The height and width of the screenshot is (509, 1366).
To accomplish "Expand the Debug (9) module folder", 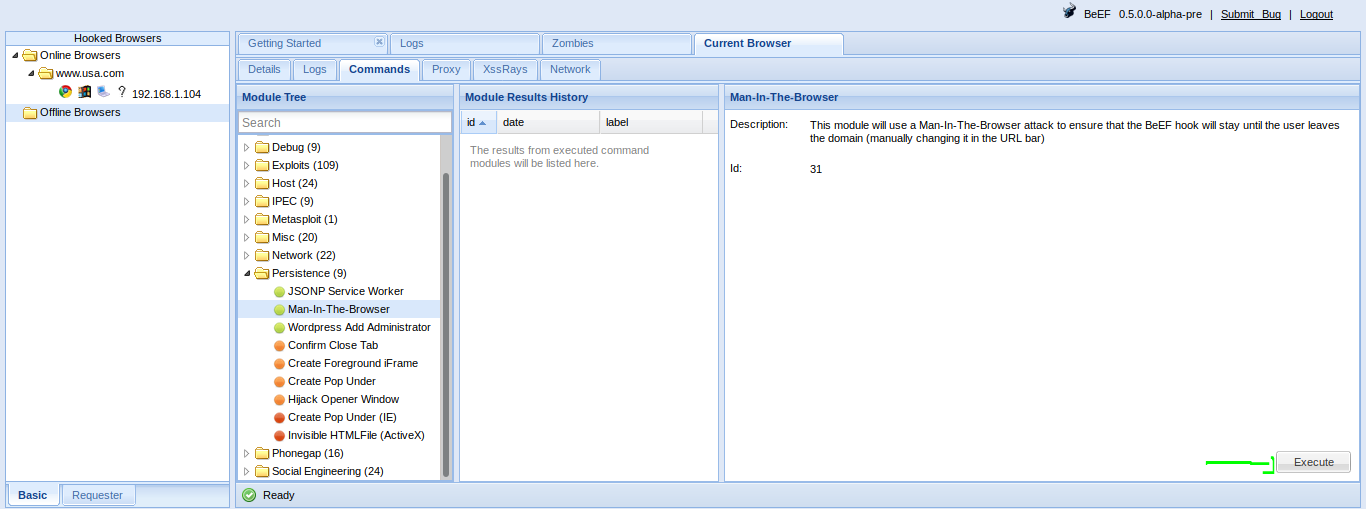I will pyautogui.click(x=247, y=147).
